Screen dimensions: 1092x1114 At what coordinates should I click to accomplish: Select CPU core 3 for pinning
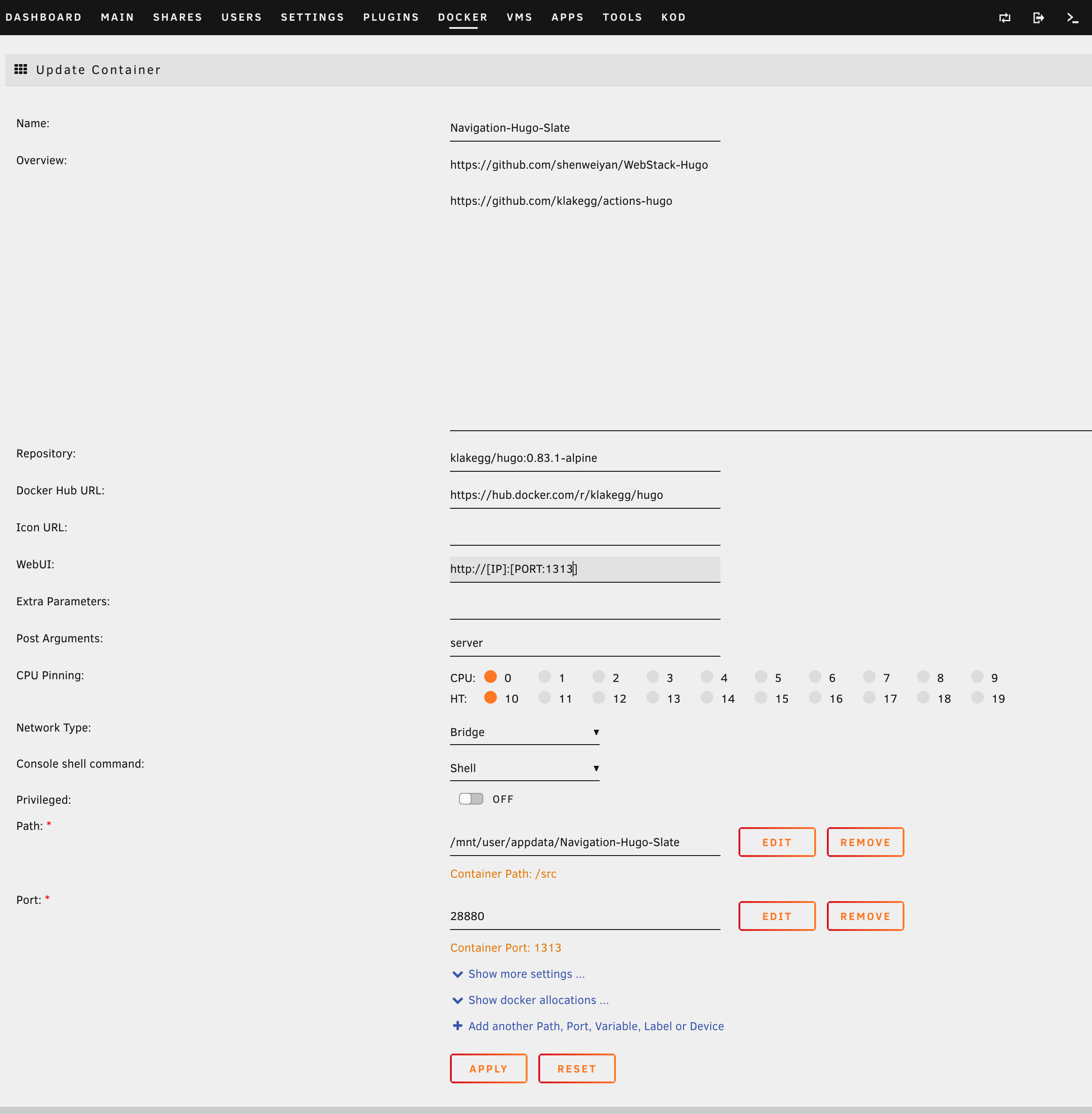[653, 677]
